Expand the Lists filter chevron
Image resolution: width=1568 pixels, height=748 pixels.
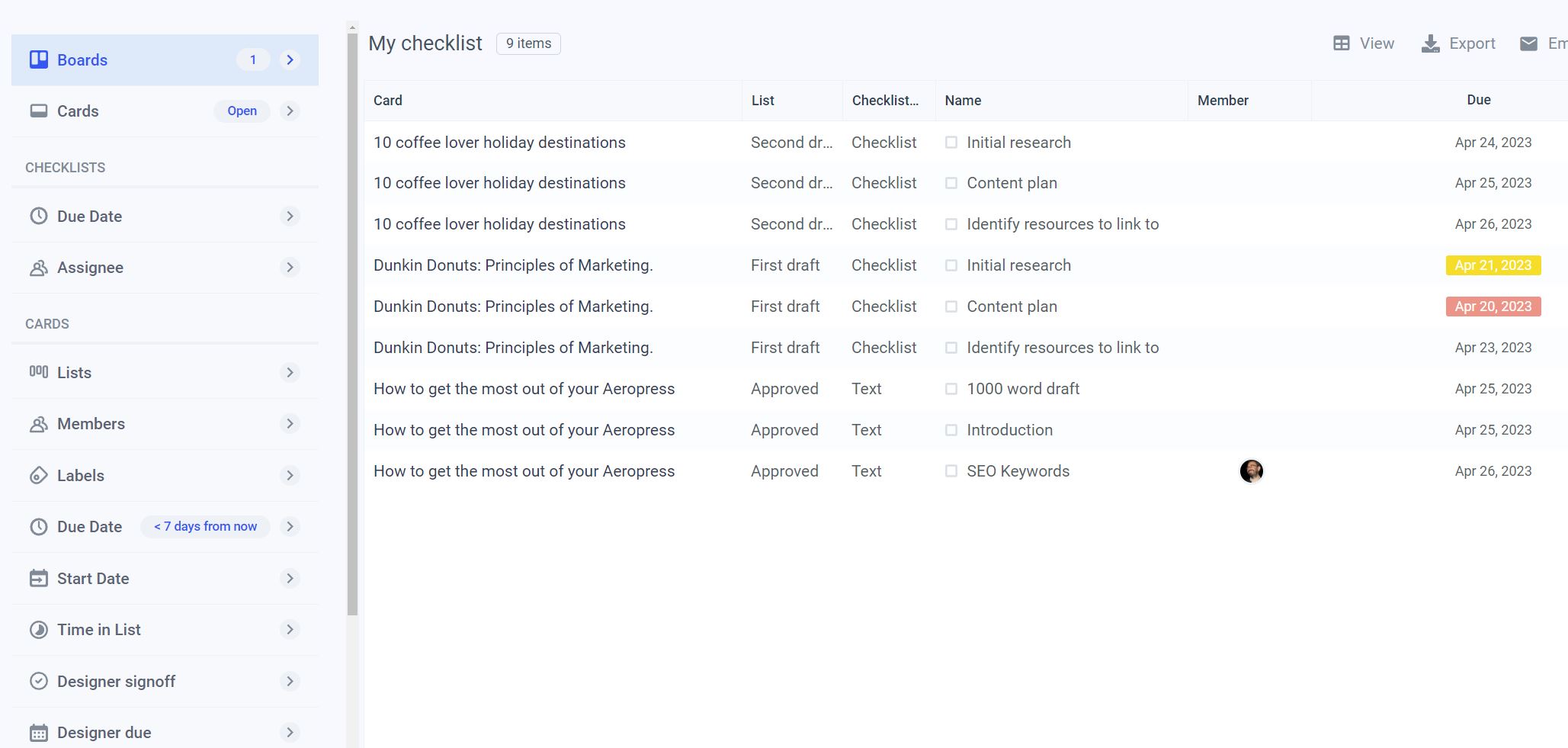pos(290,372)
